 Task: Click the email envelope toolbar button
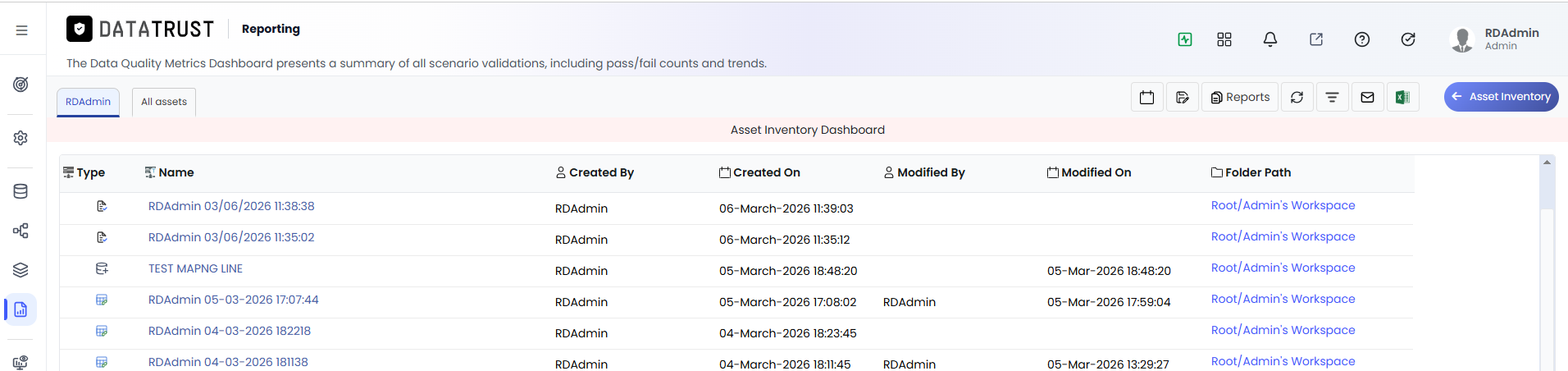(x=1367, y=97)
